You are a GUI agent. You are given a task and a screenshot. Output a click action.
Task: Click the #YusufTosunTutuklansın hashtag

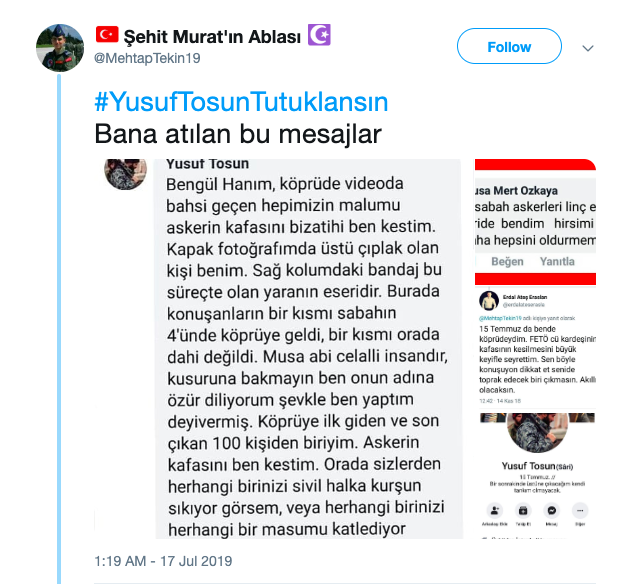pos(241,102)
